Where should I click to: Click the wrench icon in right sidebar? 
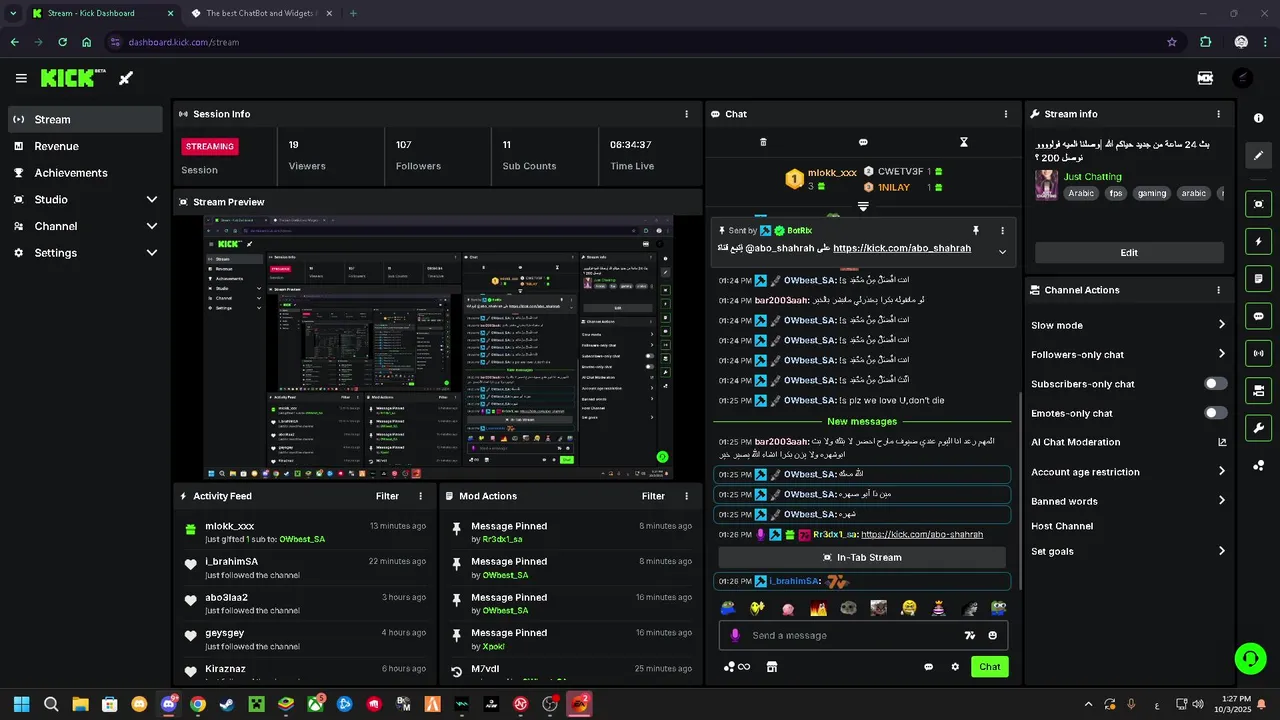pyautogui.click(x=1258, y=428)
